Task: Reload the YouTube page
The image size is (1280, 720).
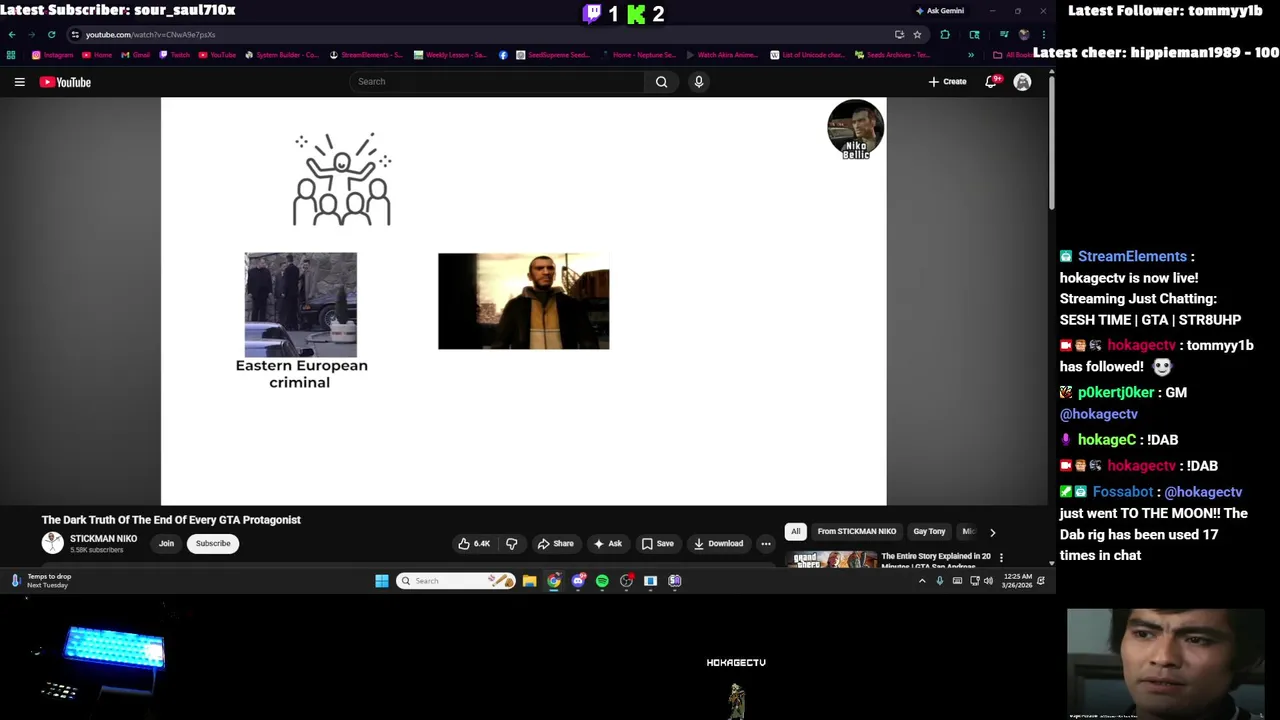Action: [x=52, y=34]
